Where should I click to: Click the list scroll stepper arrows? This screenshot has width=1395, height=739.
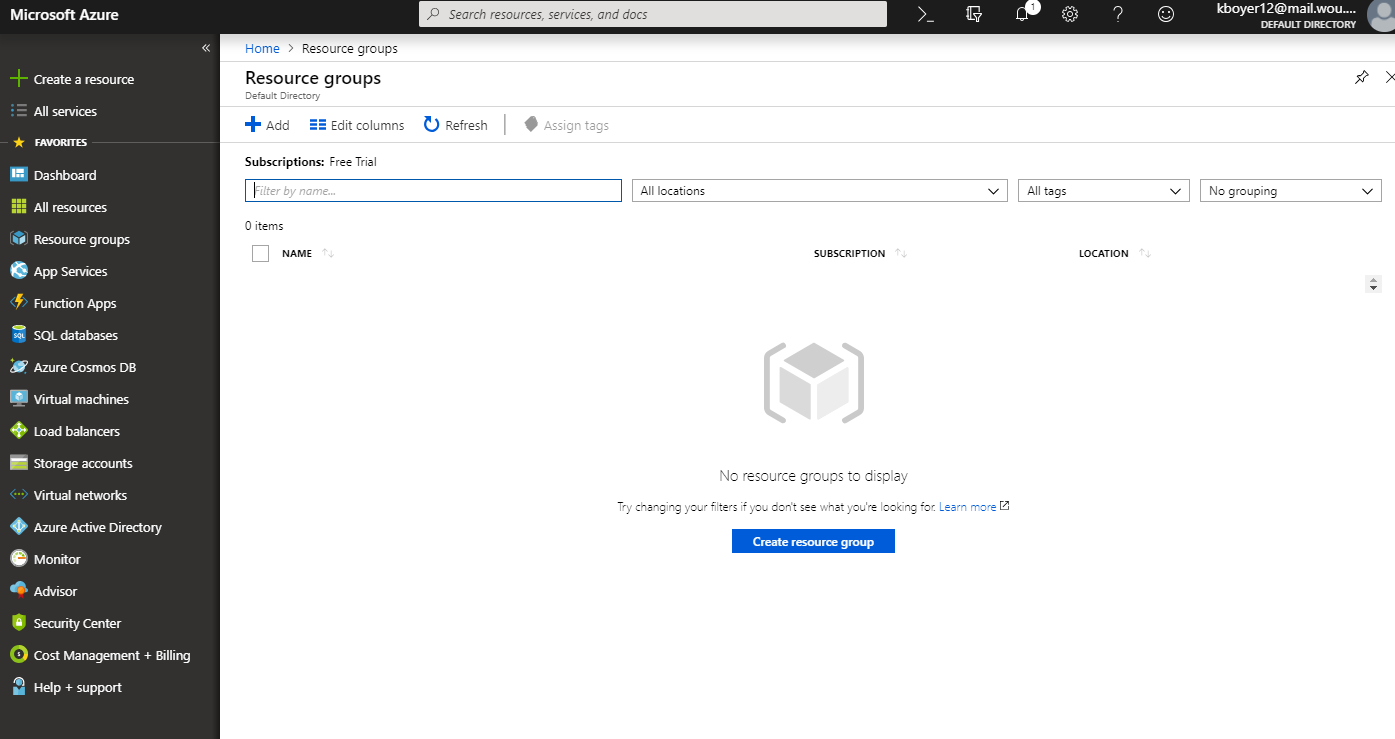[1373, 284]
